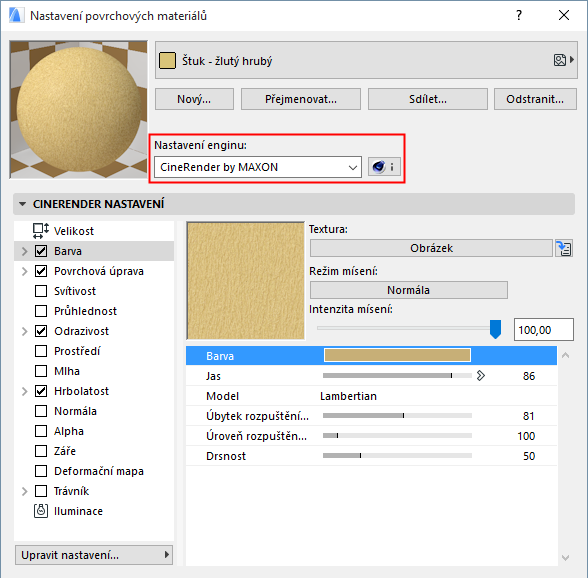Click the Barva color swatch bar

pyautogui.click(x=397, y=355)
